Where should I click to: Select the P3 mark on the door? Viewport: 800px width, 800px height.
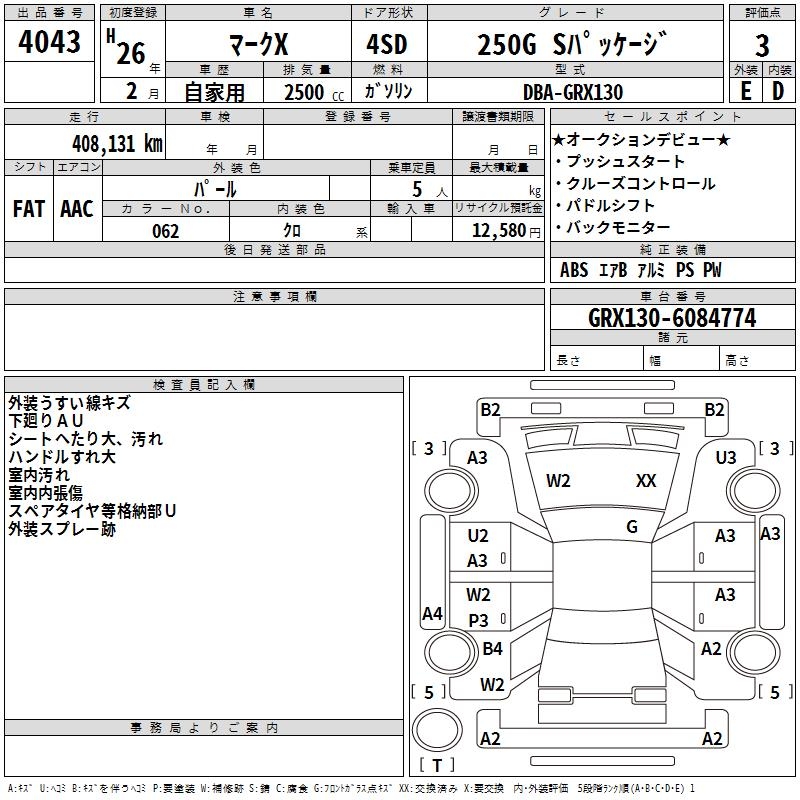(478, 620)
